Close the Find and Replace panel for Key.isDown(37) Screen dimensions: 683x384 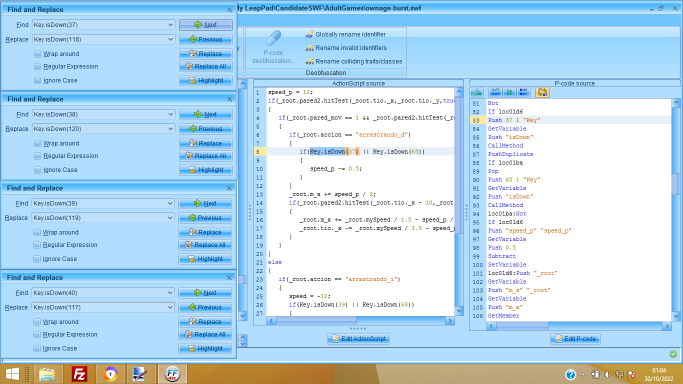point(230,10)
